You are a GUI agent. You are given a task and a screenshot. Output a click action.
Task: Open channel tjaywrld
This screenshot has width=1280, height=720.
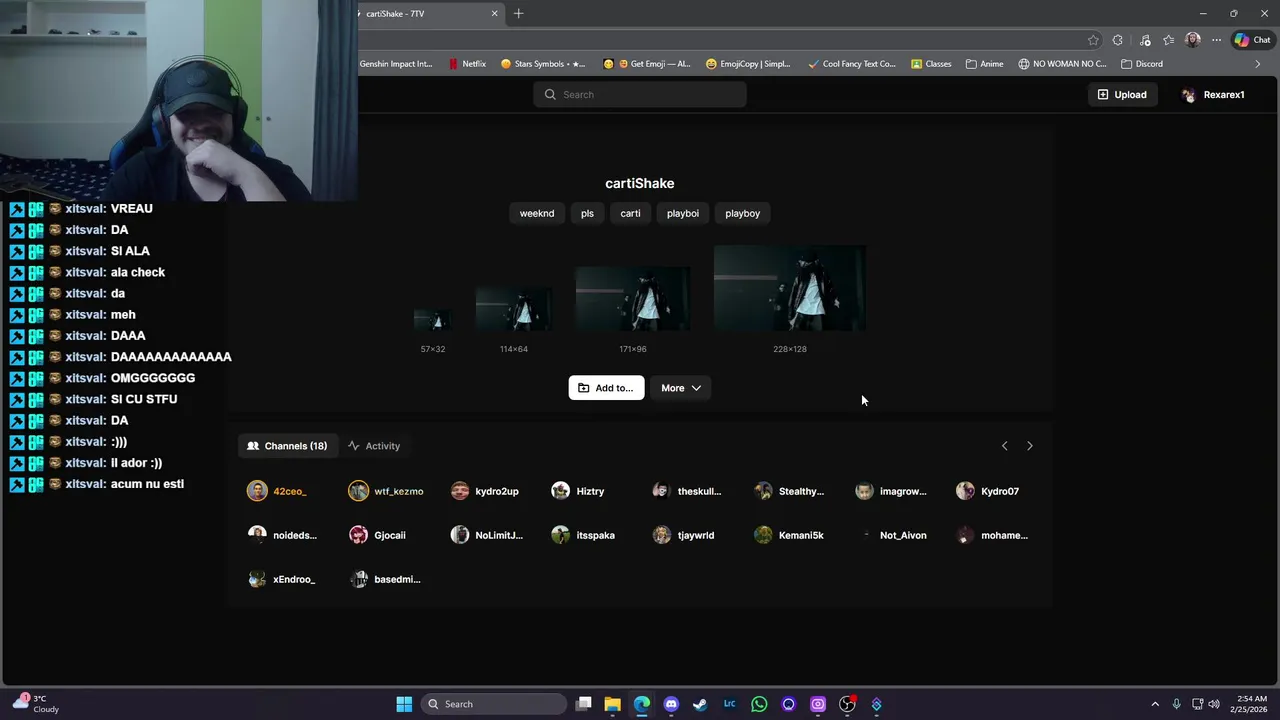[683, 535]
